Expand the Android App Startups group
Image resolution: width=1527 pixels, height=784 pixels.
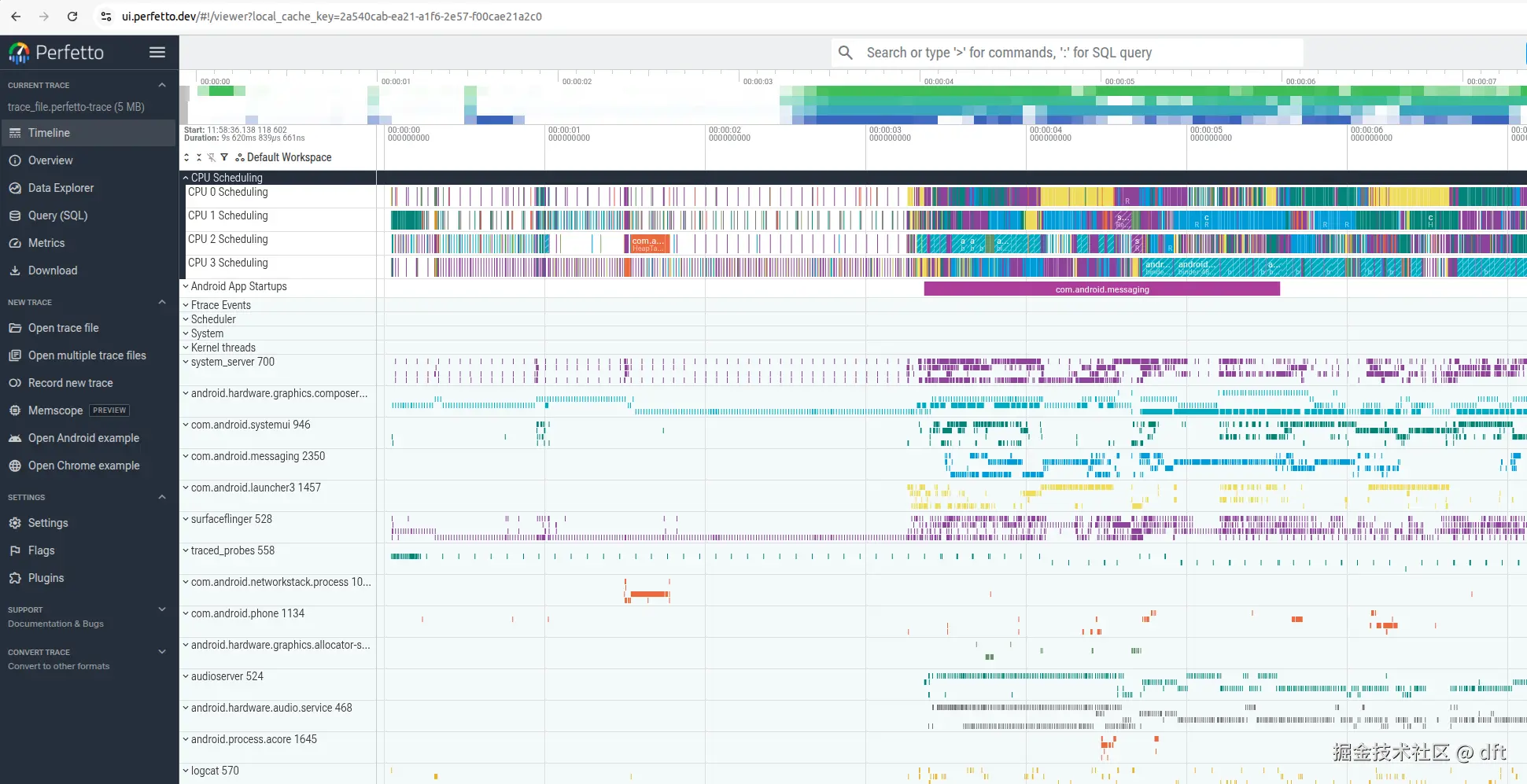(186, 286)
